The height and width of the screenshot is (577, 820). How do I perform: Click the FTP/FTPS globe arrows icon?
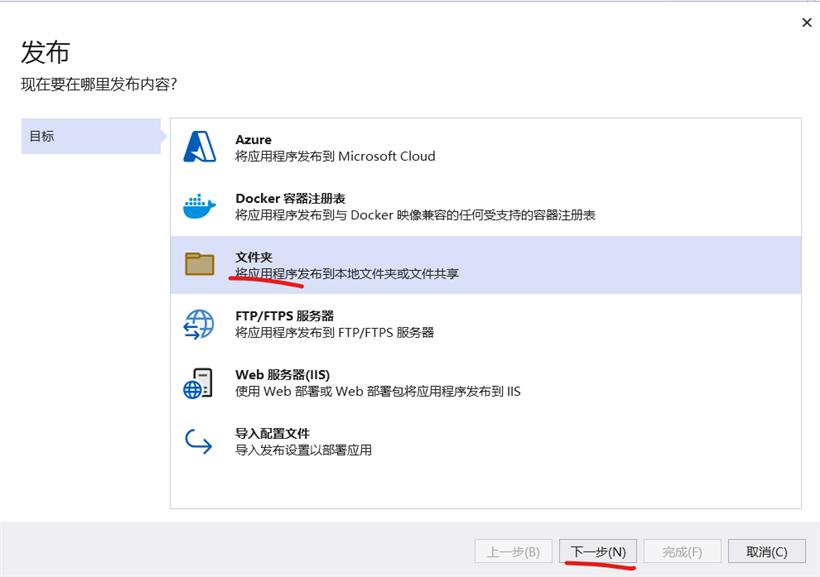click(x=199, y=324)
